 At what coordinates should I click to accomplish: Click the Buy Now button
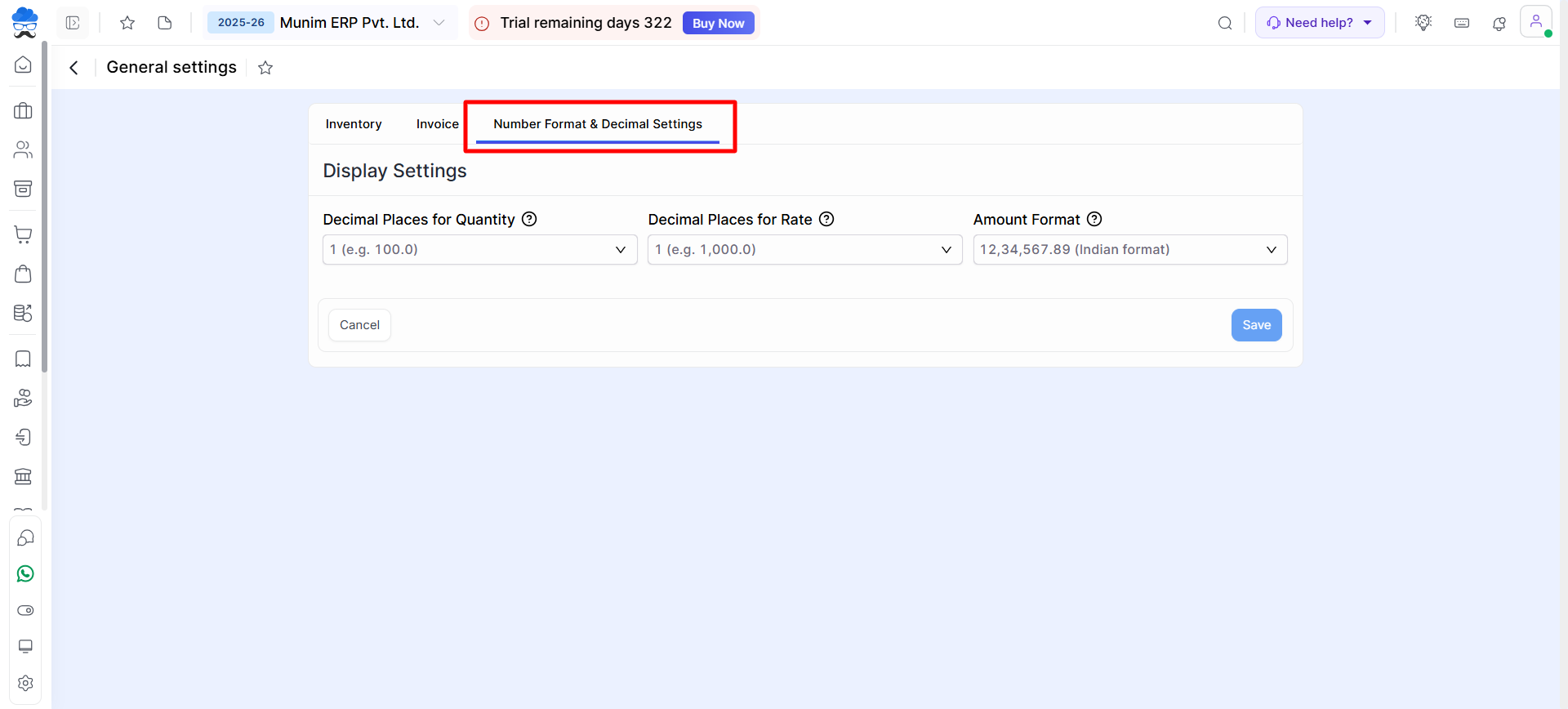pos(718,24)
